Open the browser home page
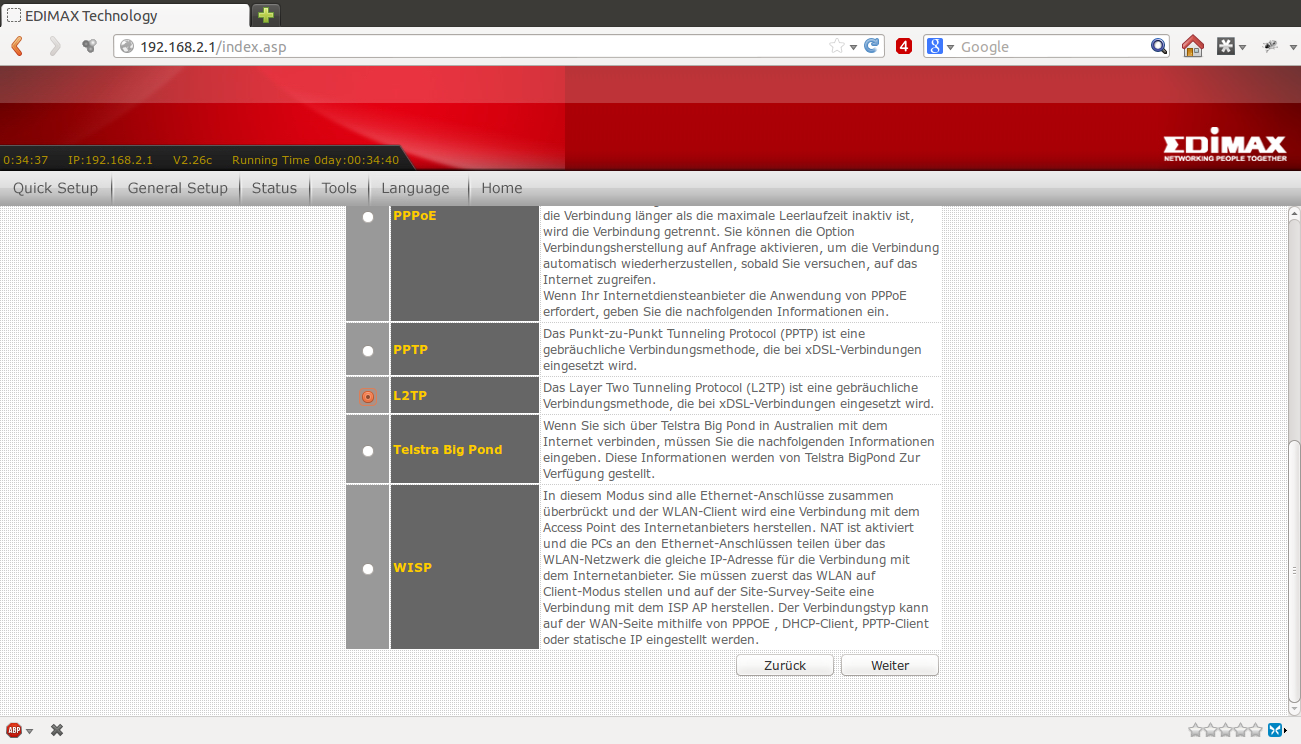 pyautogui.click(x=1192, y=46)
